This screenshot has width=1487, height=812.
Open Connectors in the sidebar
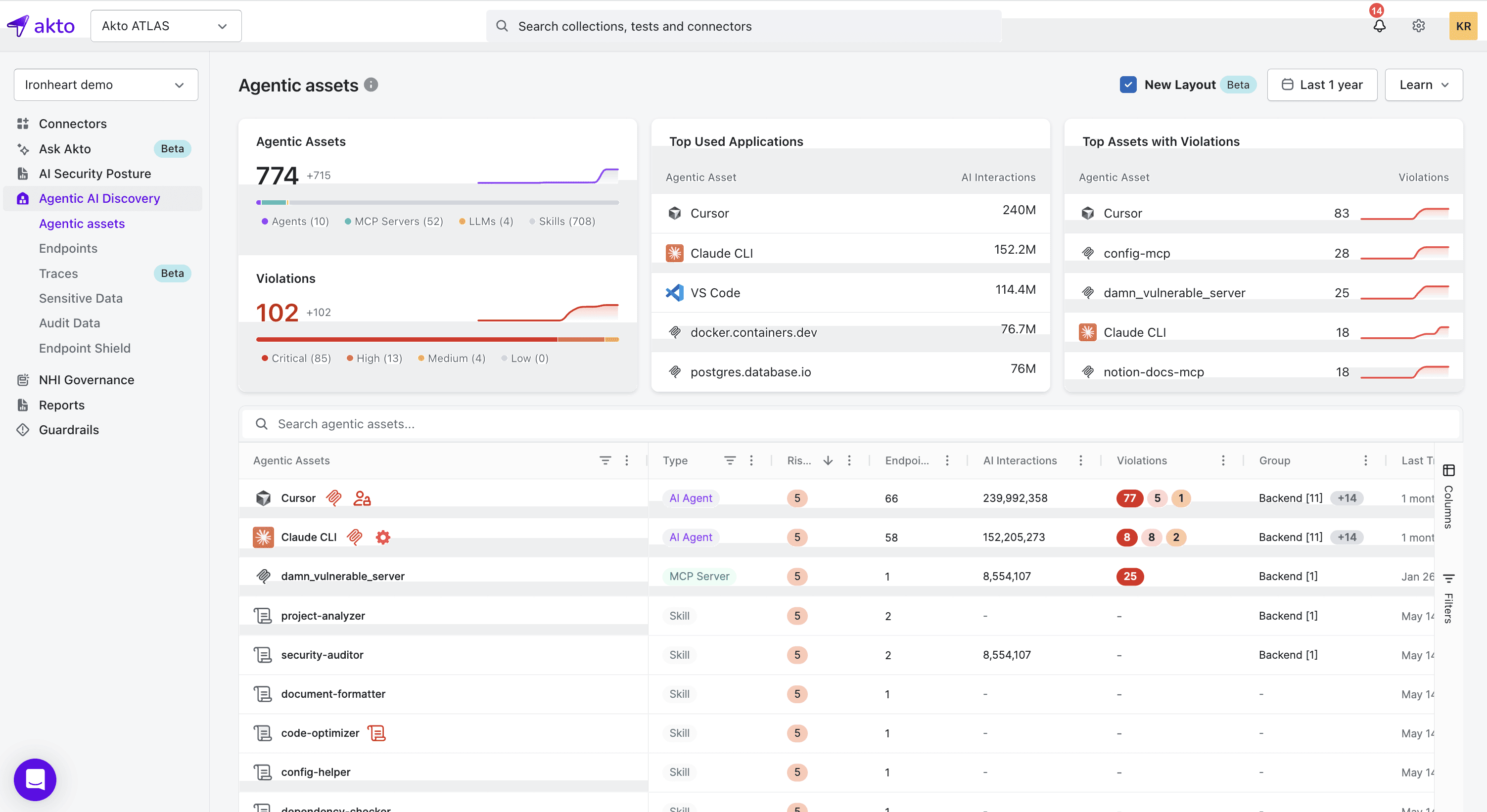click(x=72, y=124)
